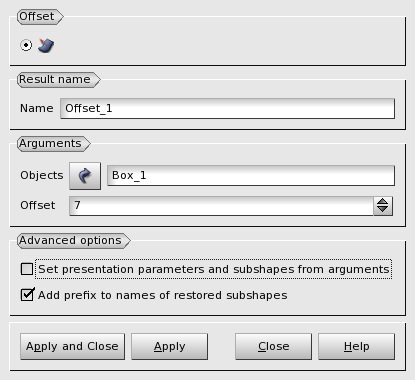The image size is (415, 380).
Task: Click the Objects field showing Box_1
Action: pos(251,175)
